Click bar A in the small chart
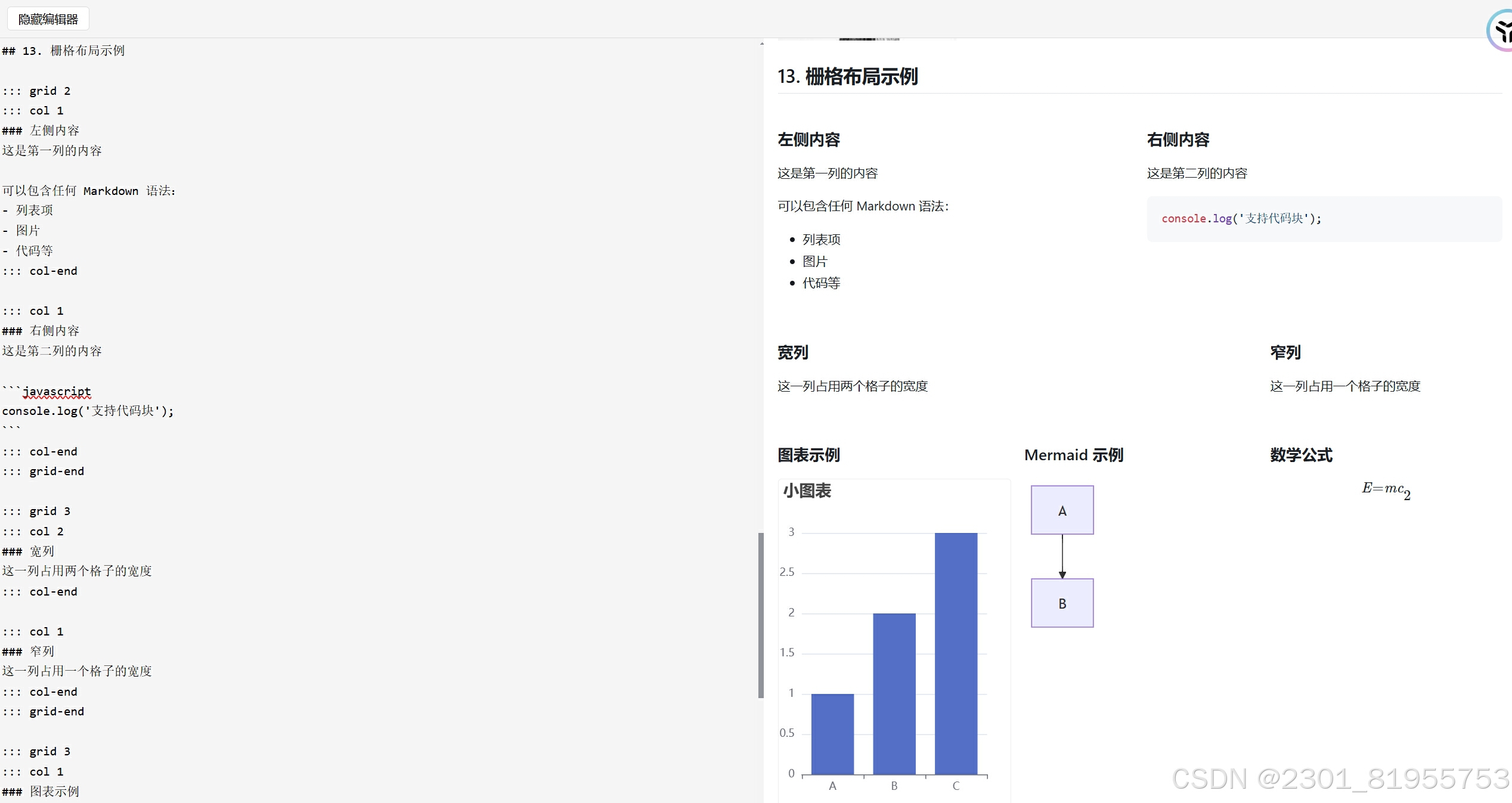The width and height of the screenshot is (1512, 803). (832, 734)
